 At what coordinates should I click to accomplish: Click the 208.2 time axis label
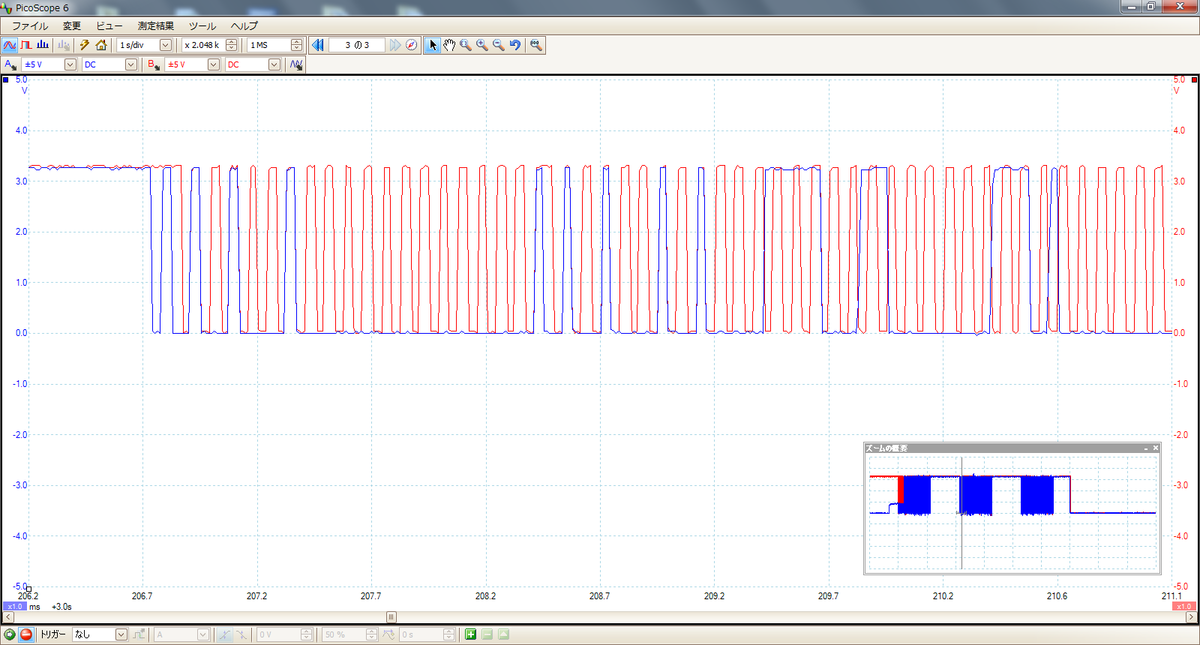[485, 595]
